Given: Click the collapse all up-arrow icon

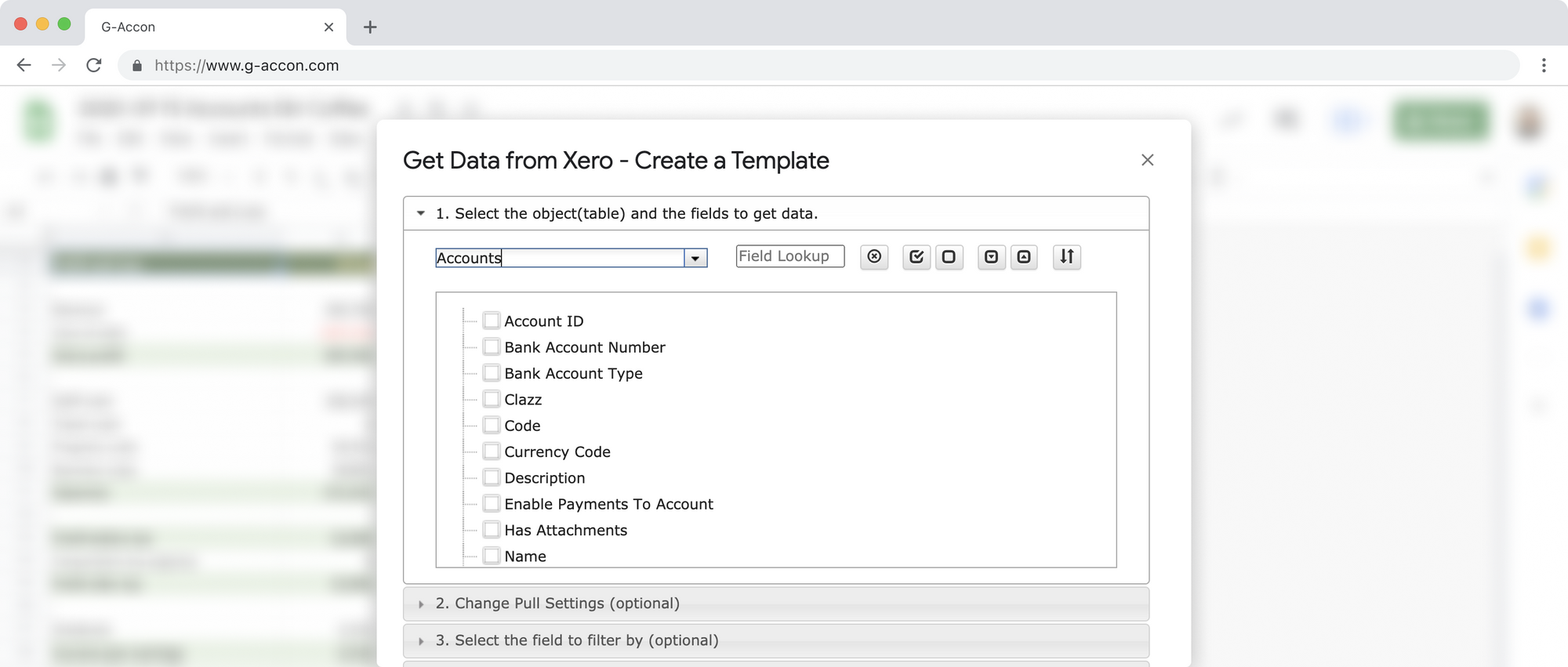Looking at the screenshot, I should click(1024, 257).
